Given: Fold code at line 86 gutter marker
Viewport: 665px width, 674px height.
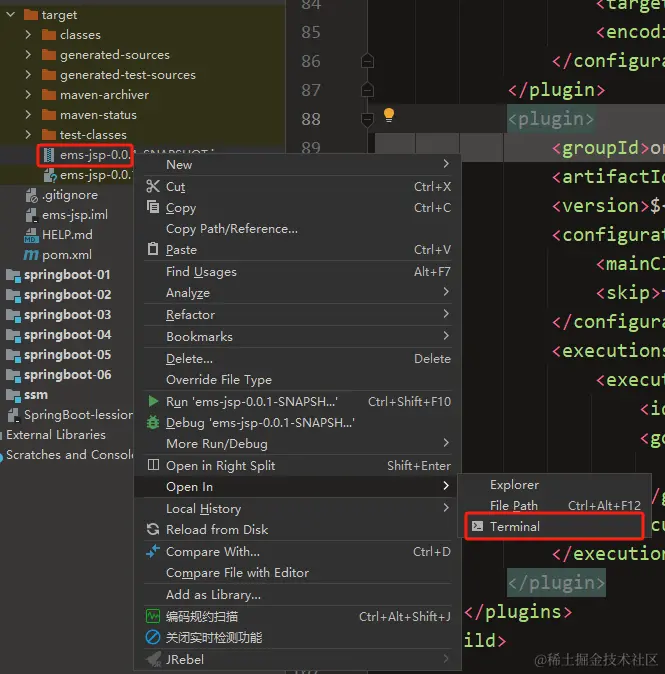Looking at the screenshot, I should [x=367, y=61].
